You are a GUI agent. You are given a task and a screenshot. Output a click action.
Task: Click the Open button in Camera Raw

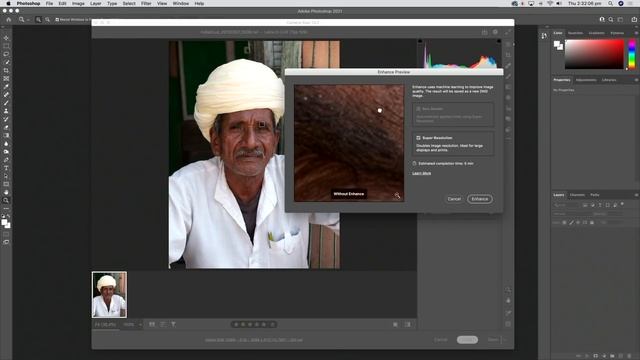[x=493, y=340]
